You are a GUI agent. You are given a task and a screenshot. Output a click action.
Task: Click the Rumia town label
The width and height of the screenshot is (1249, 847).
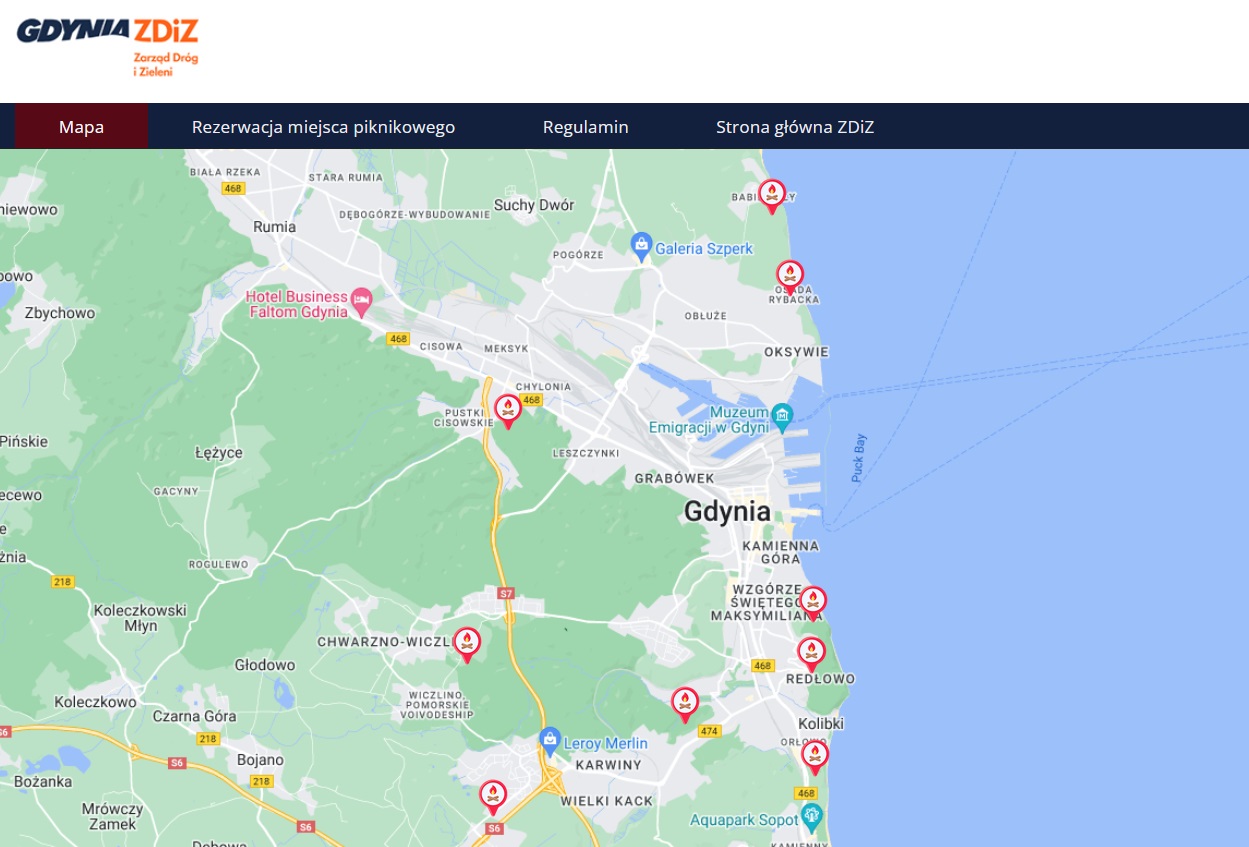pos(274,227)
